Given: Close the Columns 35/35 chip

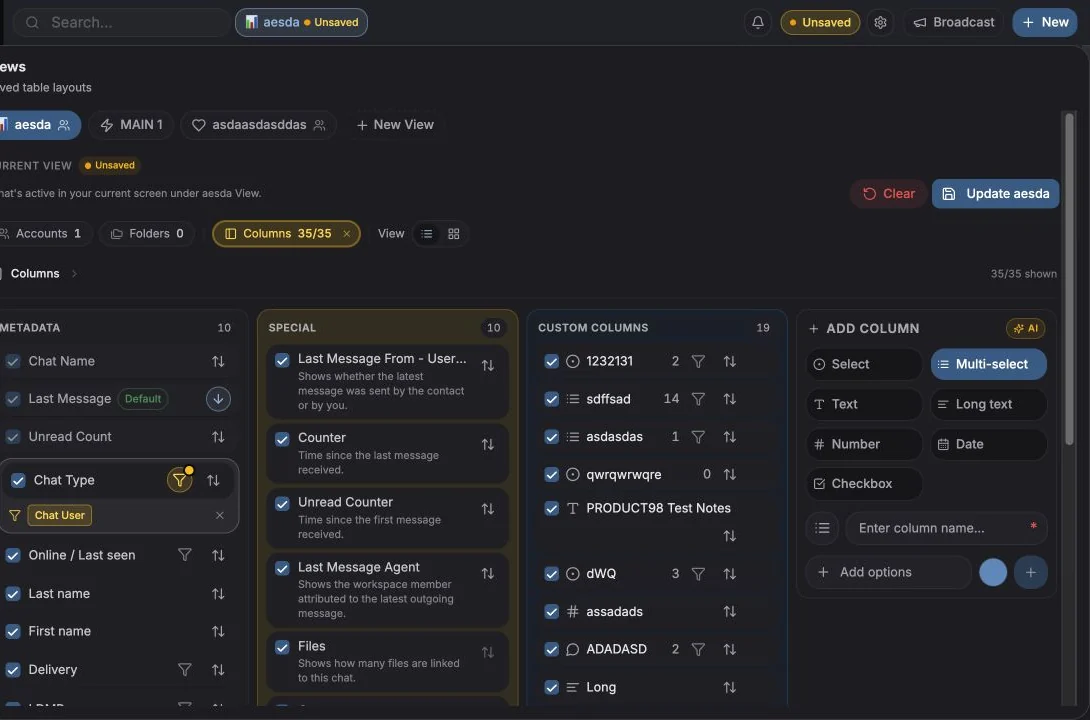Looking at the screenshot, I should pos(346,234).
